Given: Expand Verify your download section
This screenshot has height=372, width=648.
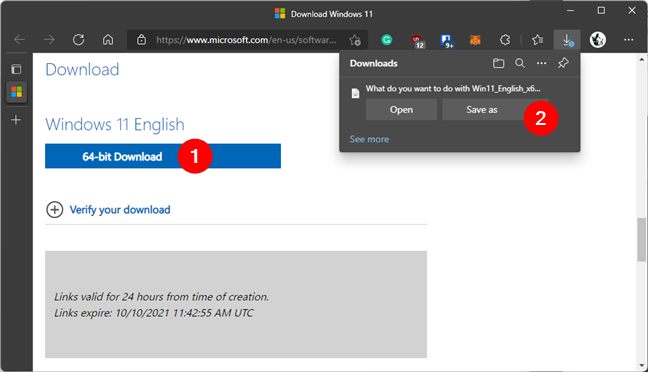Looking at the screenshot, I should pyautogui.click(x=55, y=210).
